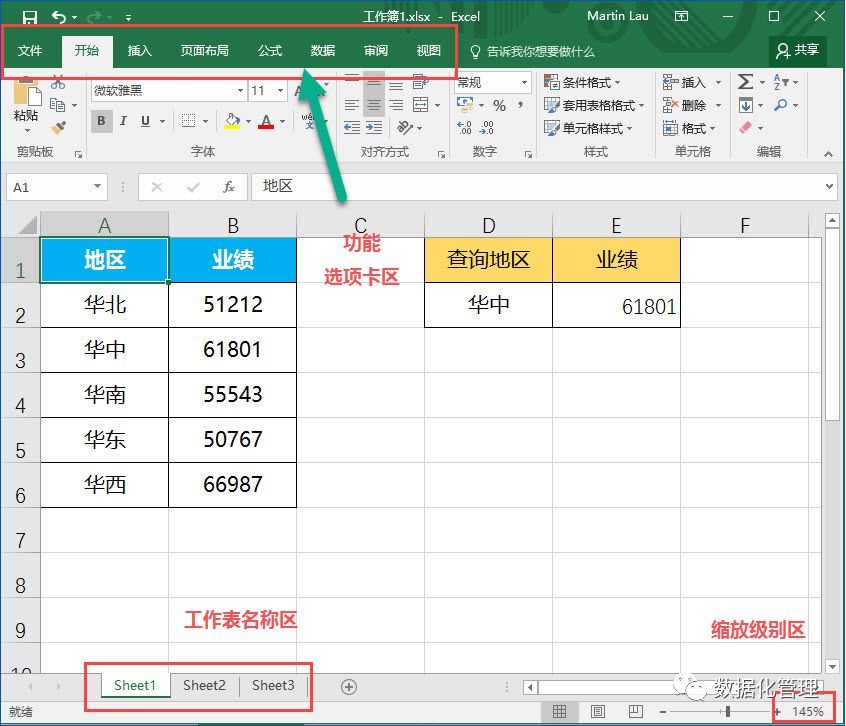Switch to Page Layout view icon
Viewport: 846px width, 726px height.
click(597, 711)
